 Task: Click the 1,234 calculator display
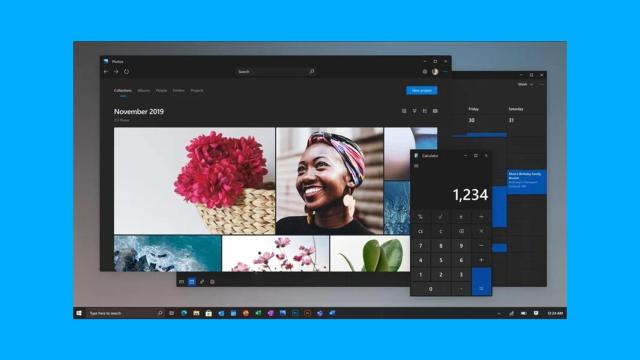tap(470, 195)
